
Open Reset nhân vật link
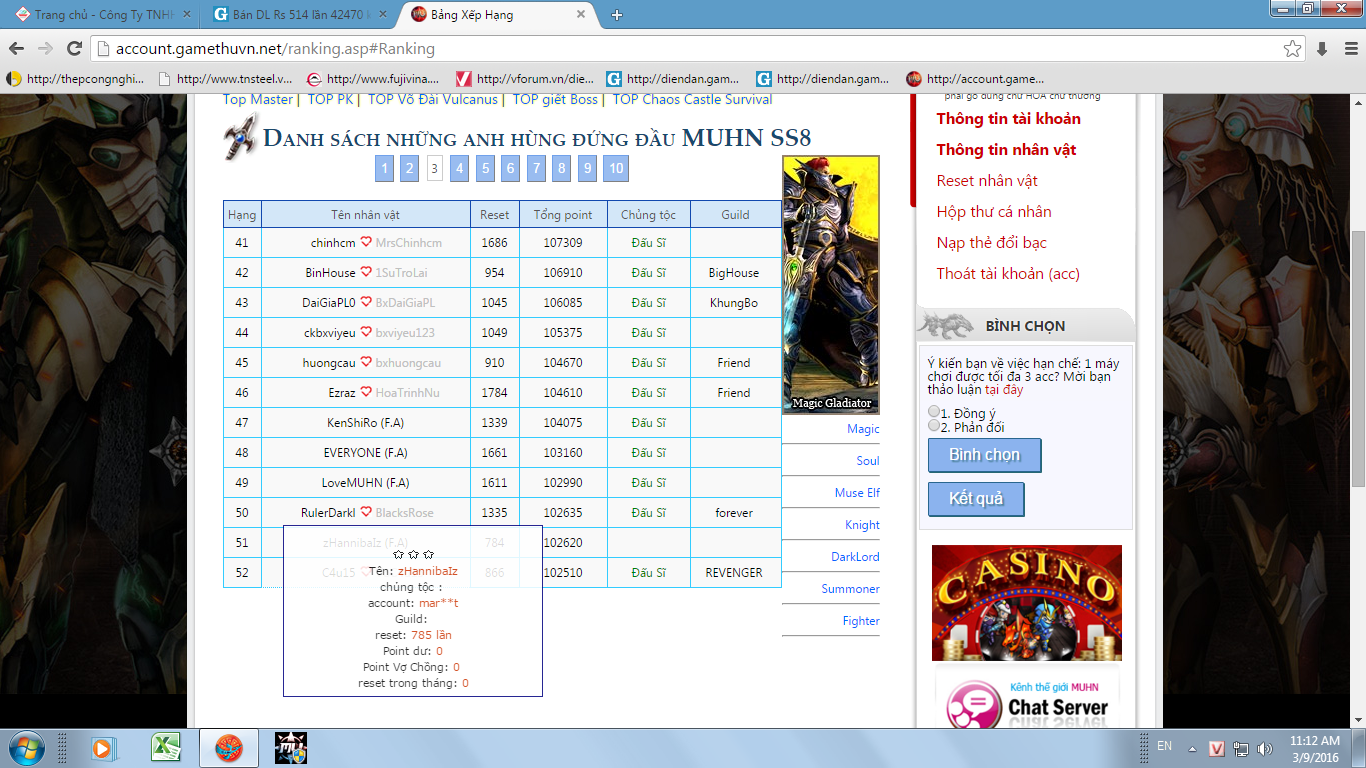pyautogui.click(x=987, y=181)
